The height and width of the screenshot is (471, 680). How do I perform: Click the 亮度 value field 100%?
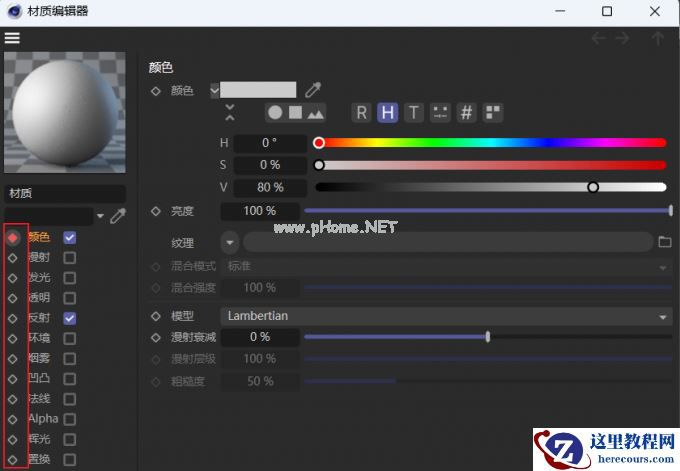(x=260, y=211)
